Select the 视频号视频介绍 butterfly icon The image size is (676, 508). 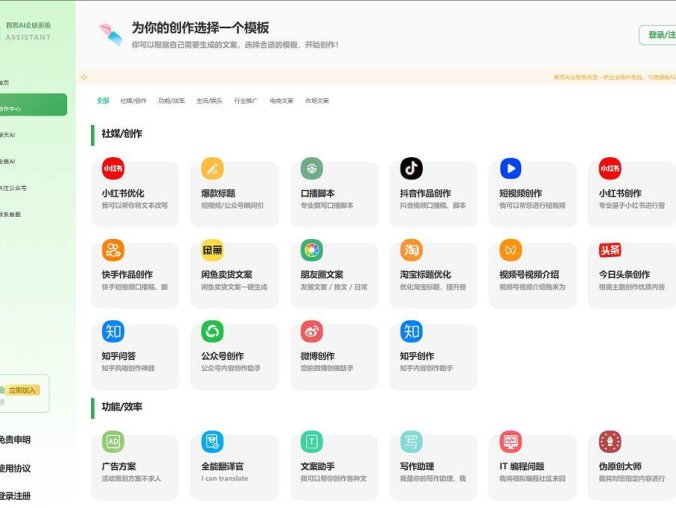point(510,250)
